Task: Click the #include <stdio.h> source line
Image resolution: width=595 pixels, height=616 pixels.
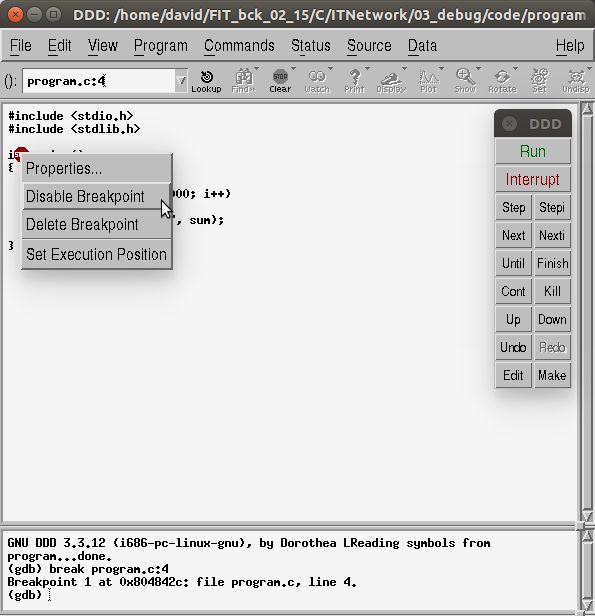Action: 71,116
